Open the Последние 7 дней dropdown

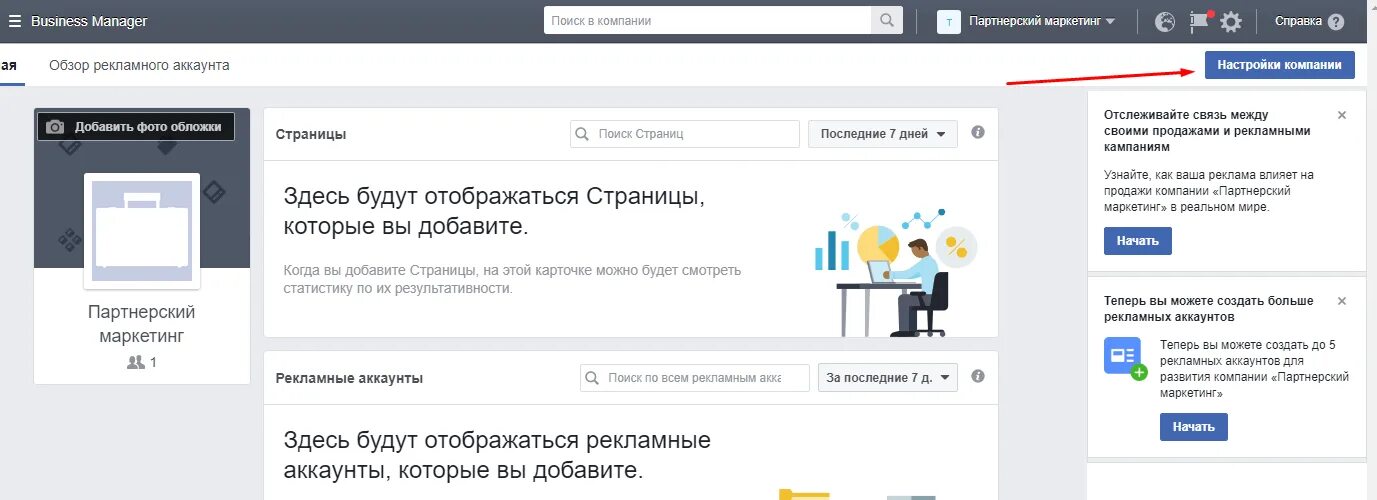(x=883, y=134)
